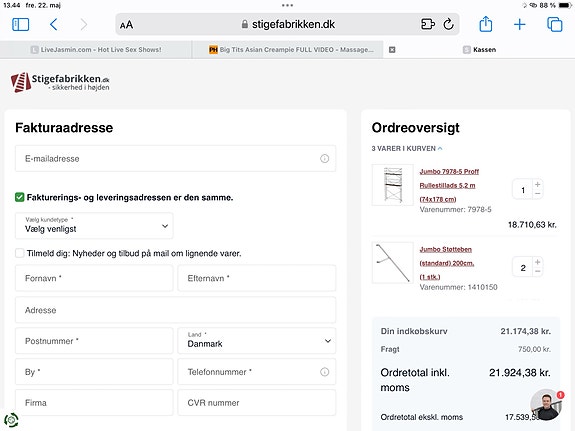Switch to the LiveJasmin.com tab

coord(96,50)
